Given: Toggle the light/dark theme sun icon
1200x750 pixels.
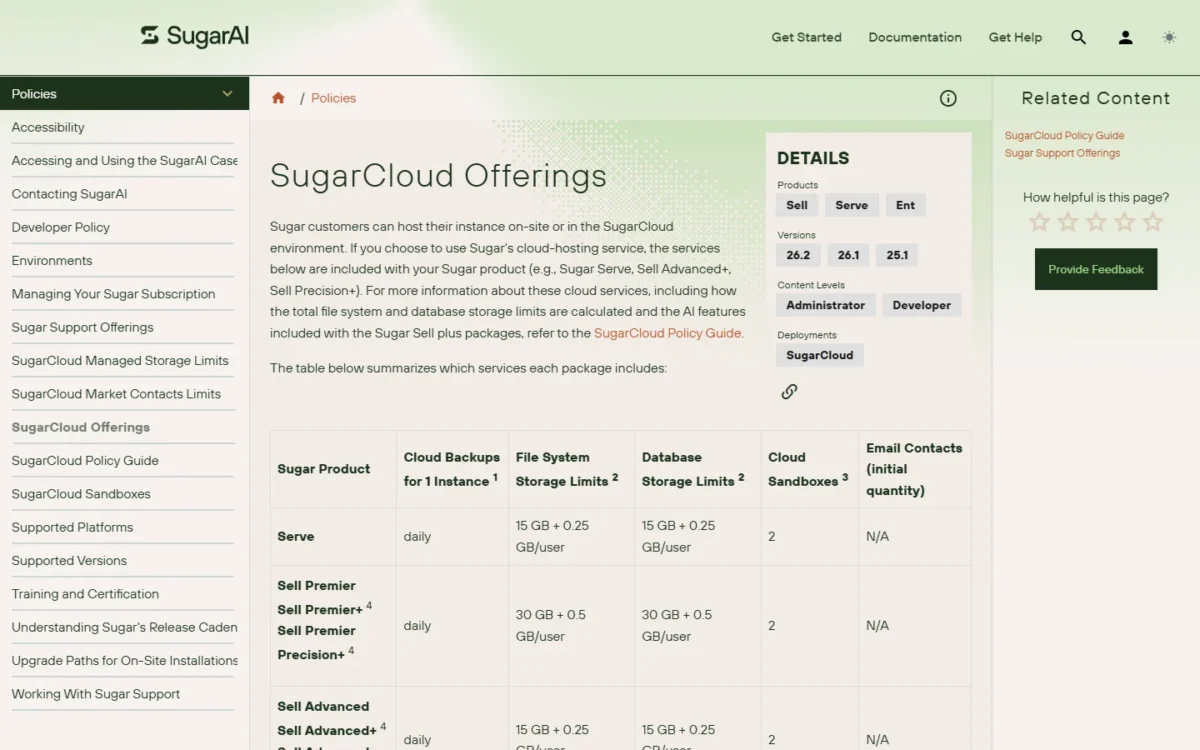Looking at the screenshot, I should (x=1169, y=37).
